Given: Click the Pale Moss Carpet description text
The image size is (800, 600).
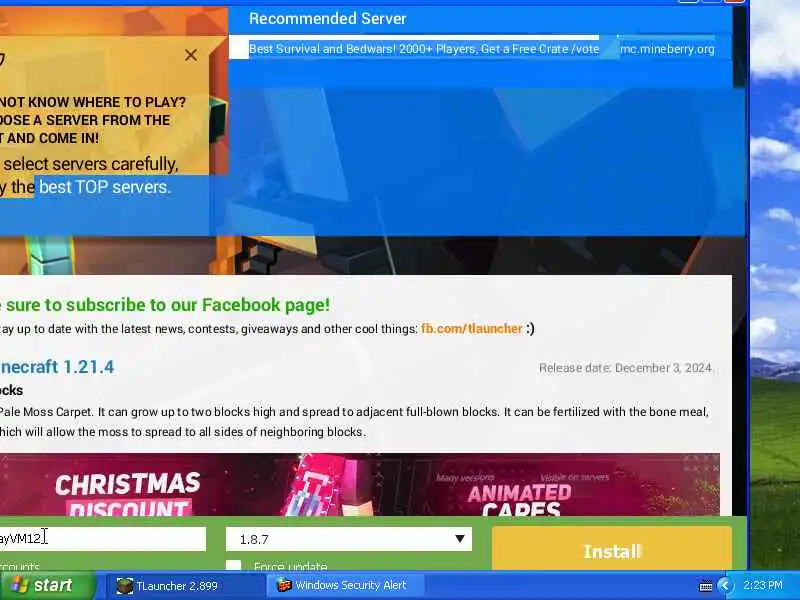Looking at the screenshot, I should point(354,421).
